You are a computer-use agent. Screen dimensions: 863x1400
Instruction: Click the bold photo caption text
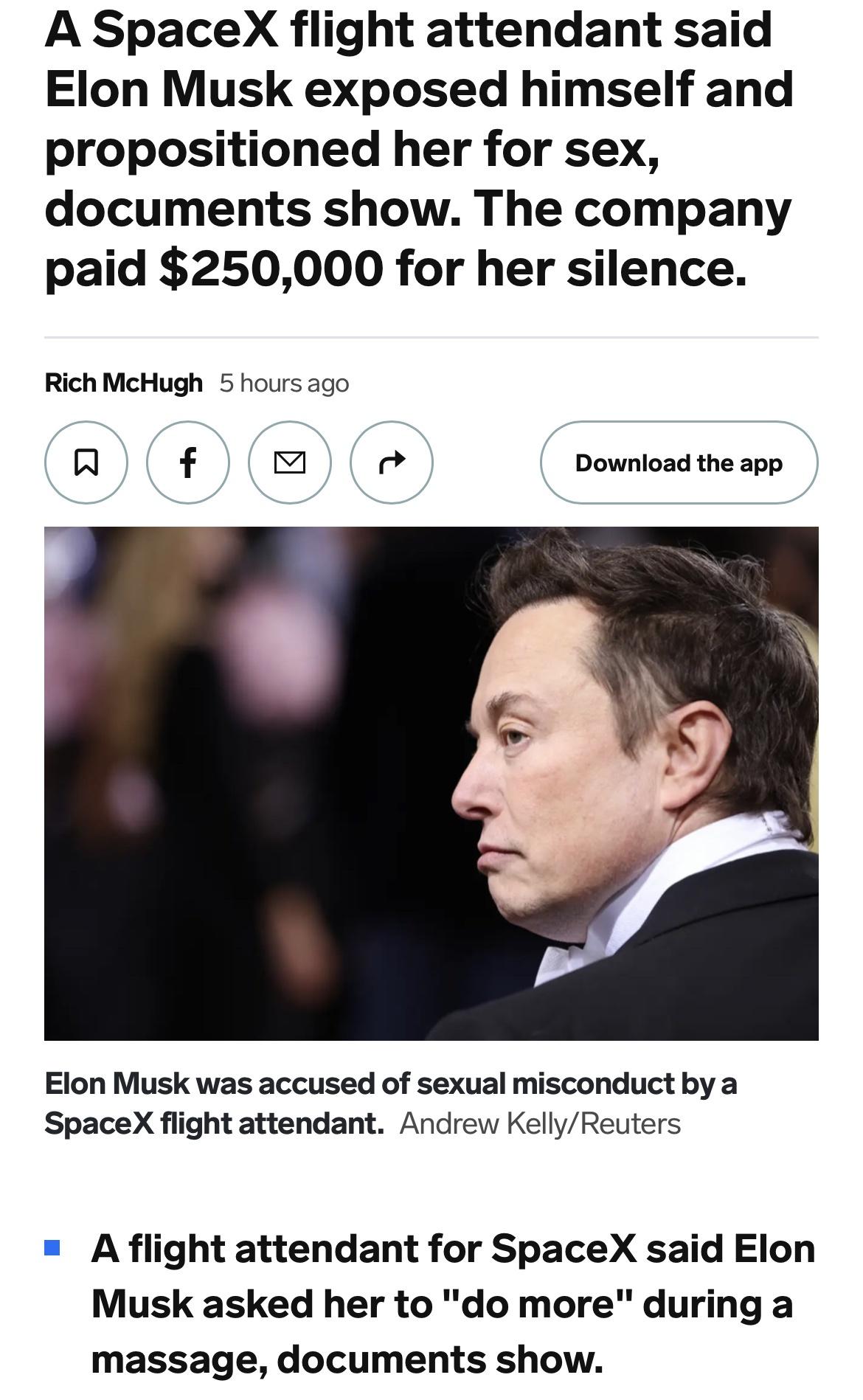pos(391,1084)
